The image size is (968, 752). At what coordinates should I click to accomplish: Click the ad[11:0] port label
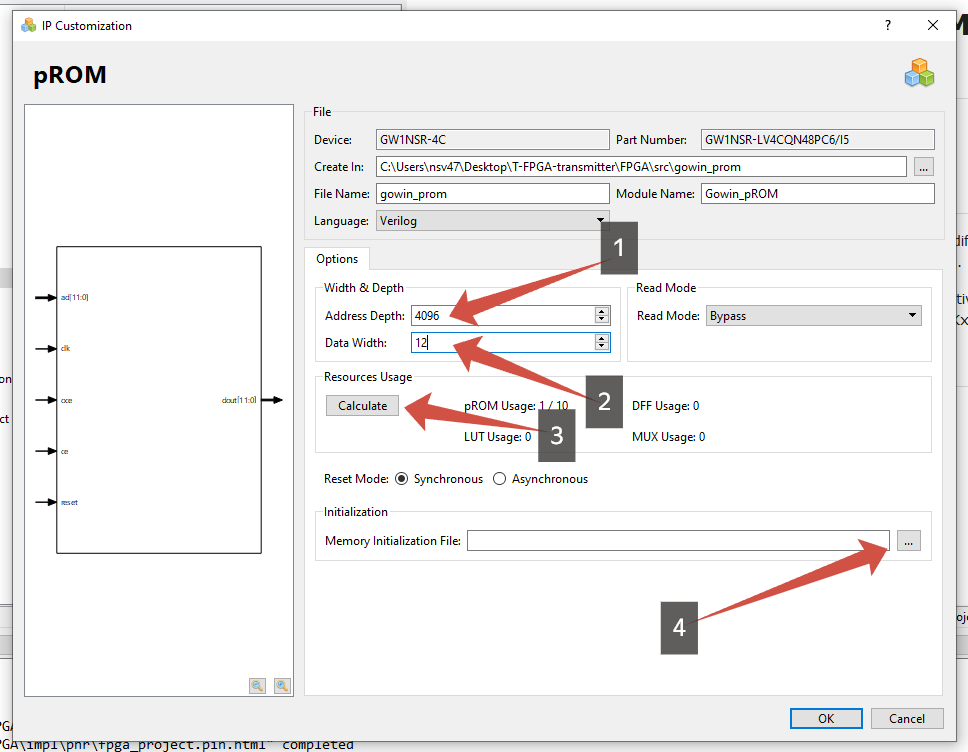pos(75,298)
